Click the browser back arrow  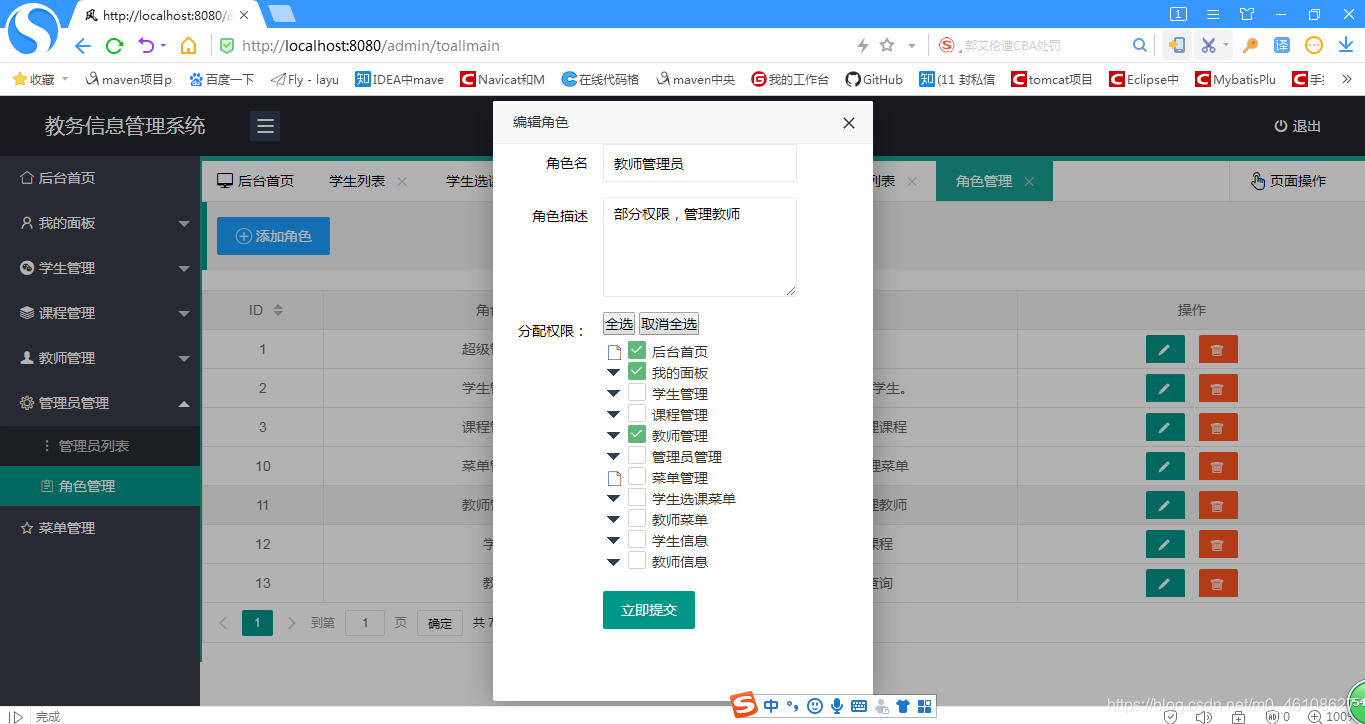coord(83,46)
